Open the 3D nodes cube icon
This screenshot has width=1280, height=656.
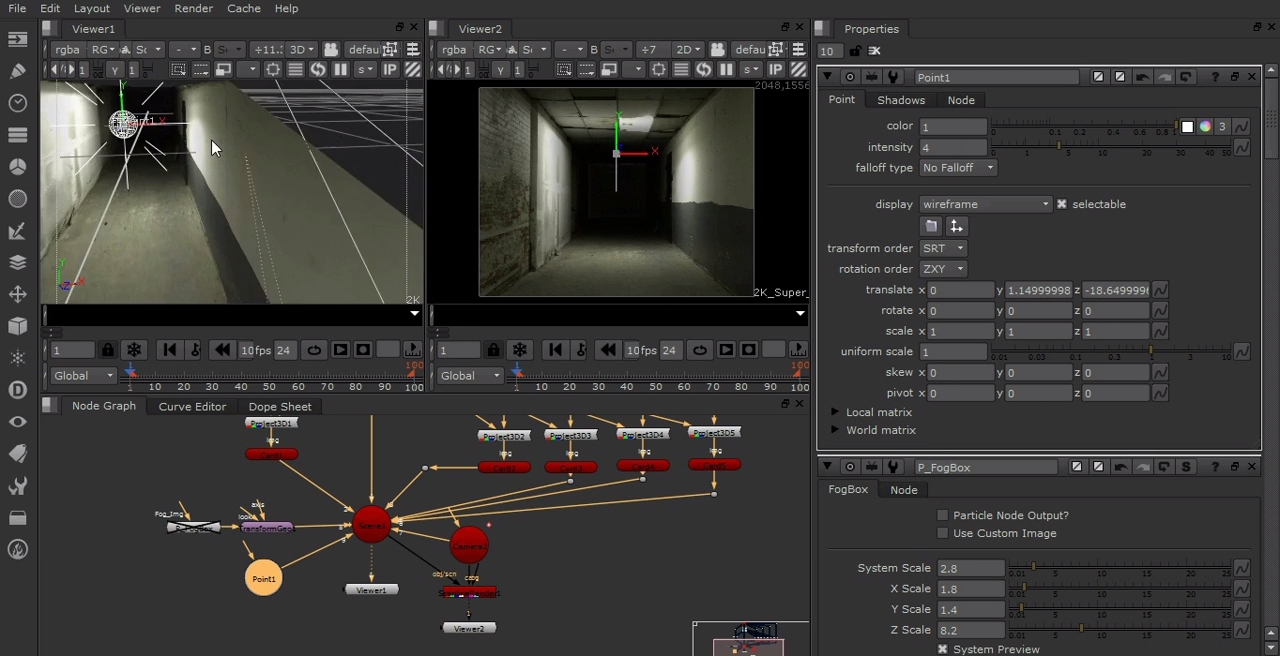(17, 326)
